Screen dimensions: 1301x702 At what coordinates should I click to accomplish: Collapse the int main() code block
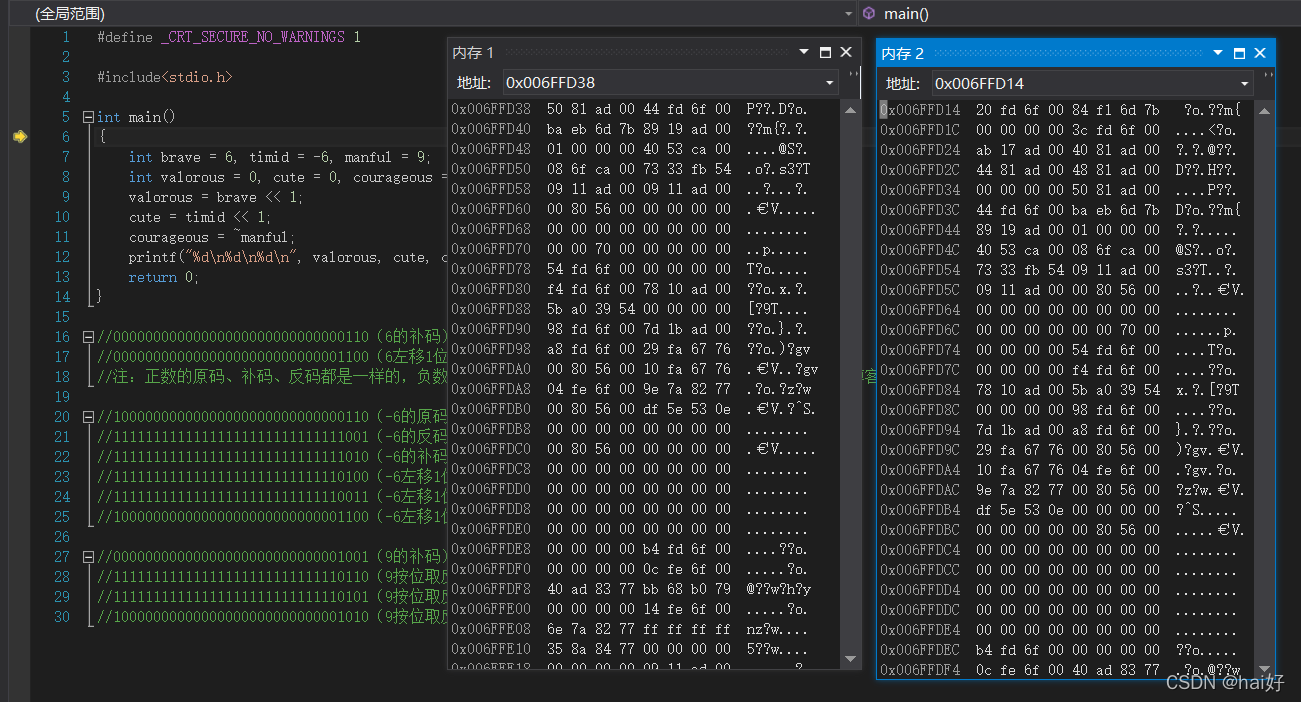point(88,117)
